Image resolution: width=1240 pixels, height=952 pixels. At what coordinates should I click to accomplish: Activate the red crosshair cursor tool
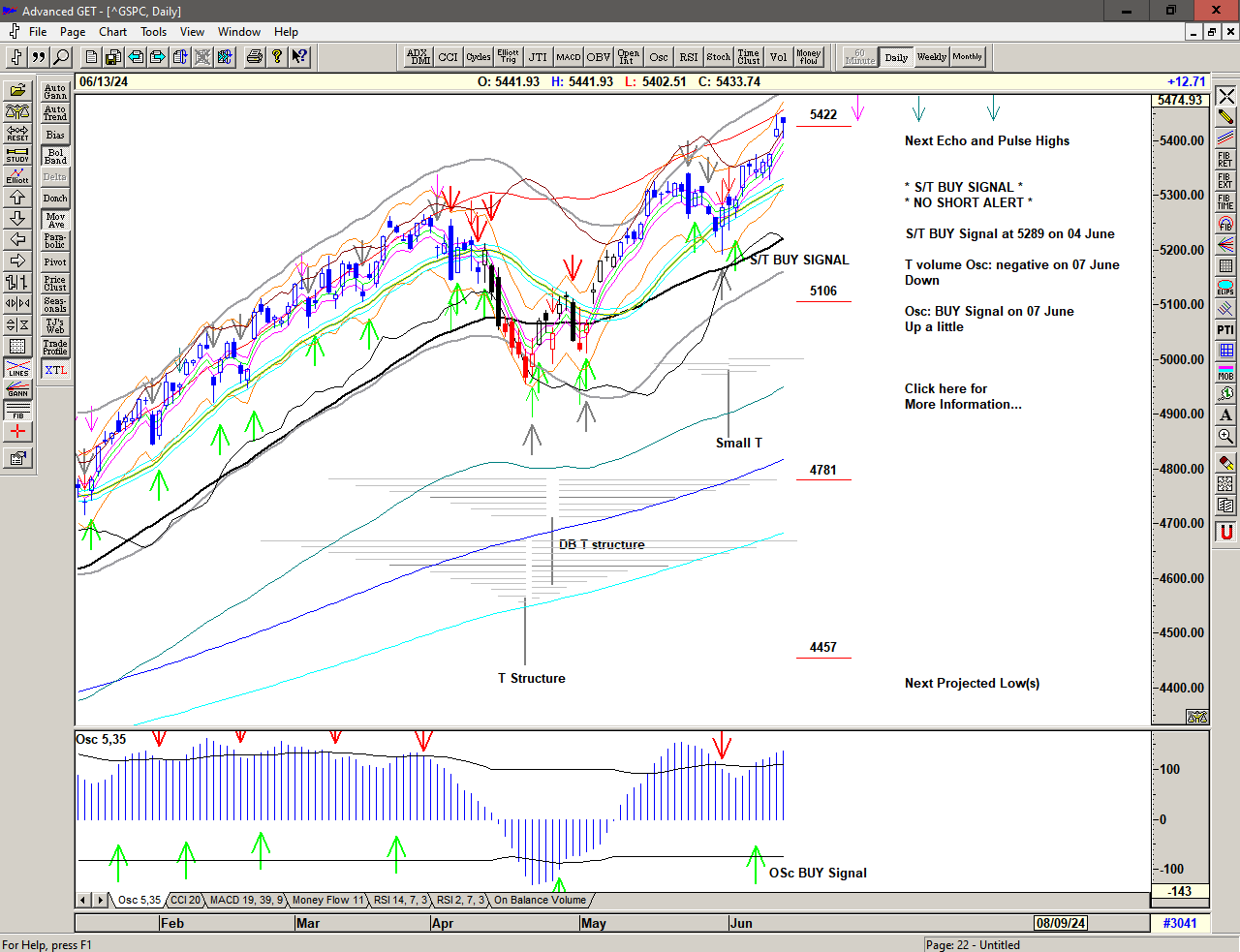17,432
